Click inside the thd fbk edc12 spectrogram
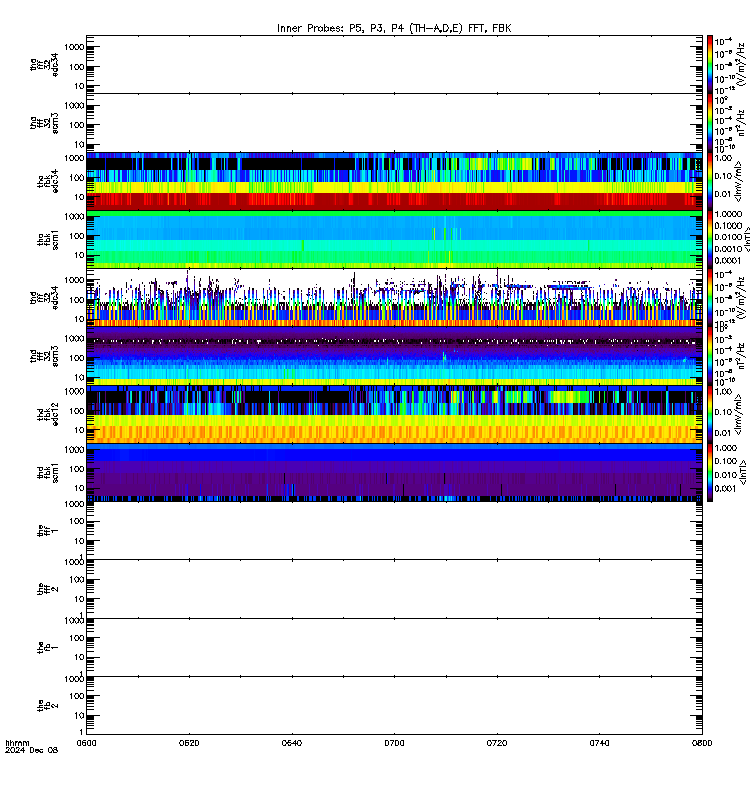 pyautogui.click(x=394, y=414)
